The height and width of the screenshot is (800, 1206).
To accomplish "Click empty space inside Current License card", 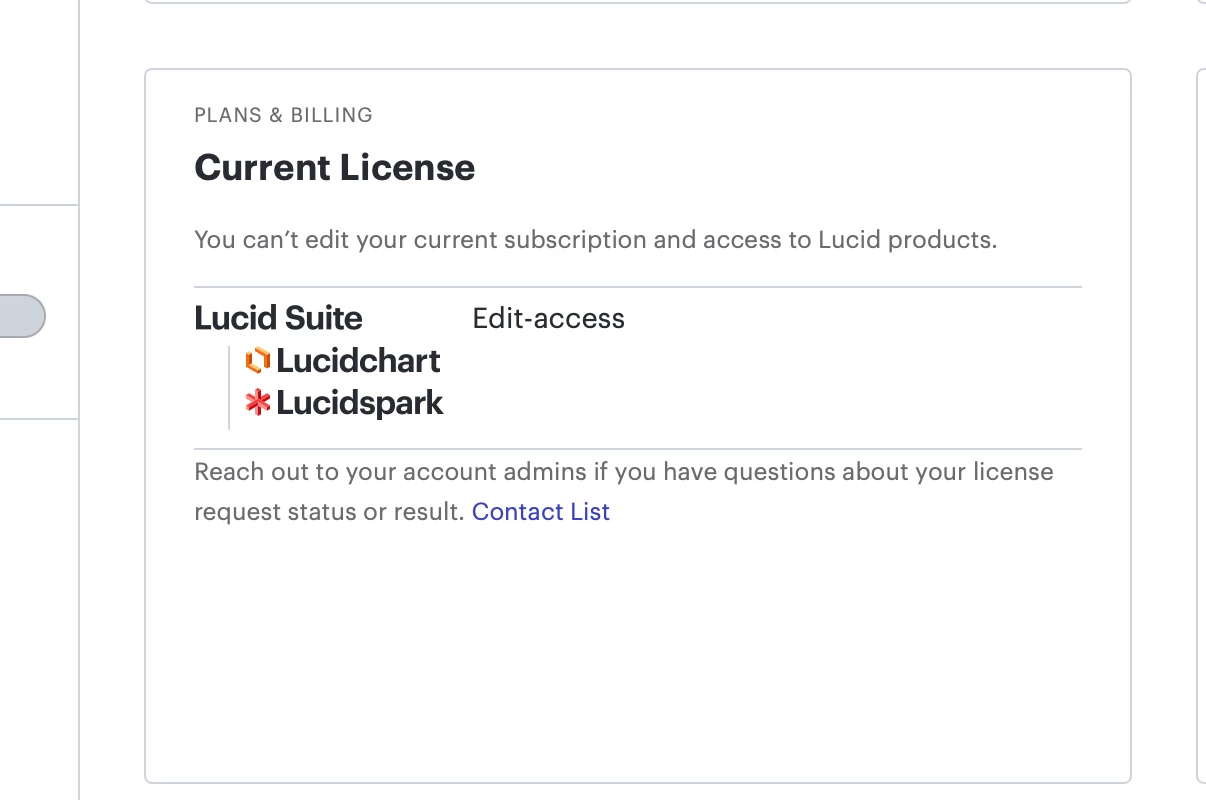I will 638,650.
